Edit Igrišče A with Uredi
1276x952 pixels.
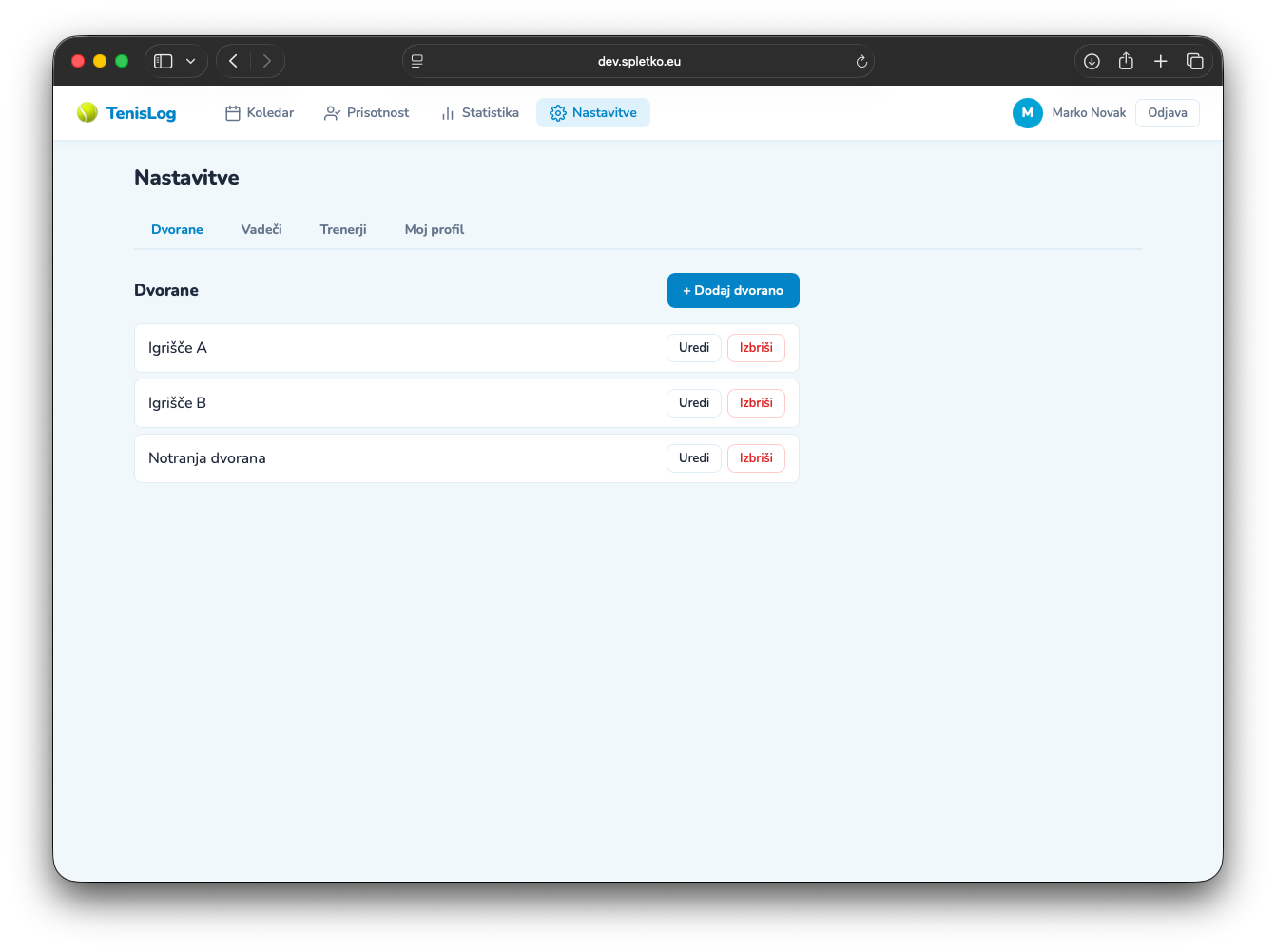click(x=694, y=347)
